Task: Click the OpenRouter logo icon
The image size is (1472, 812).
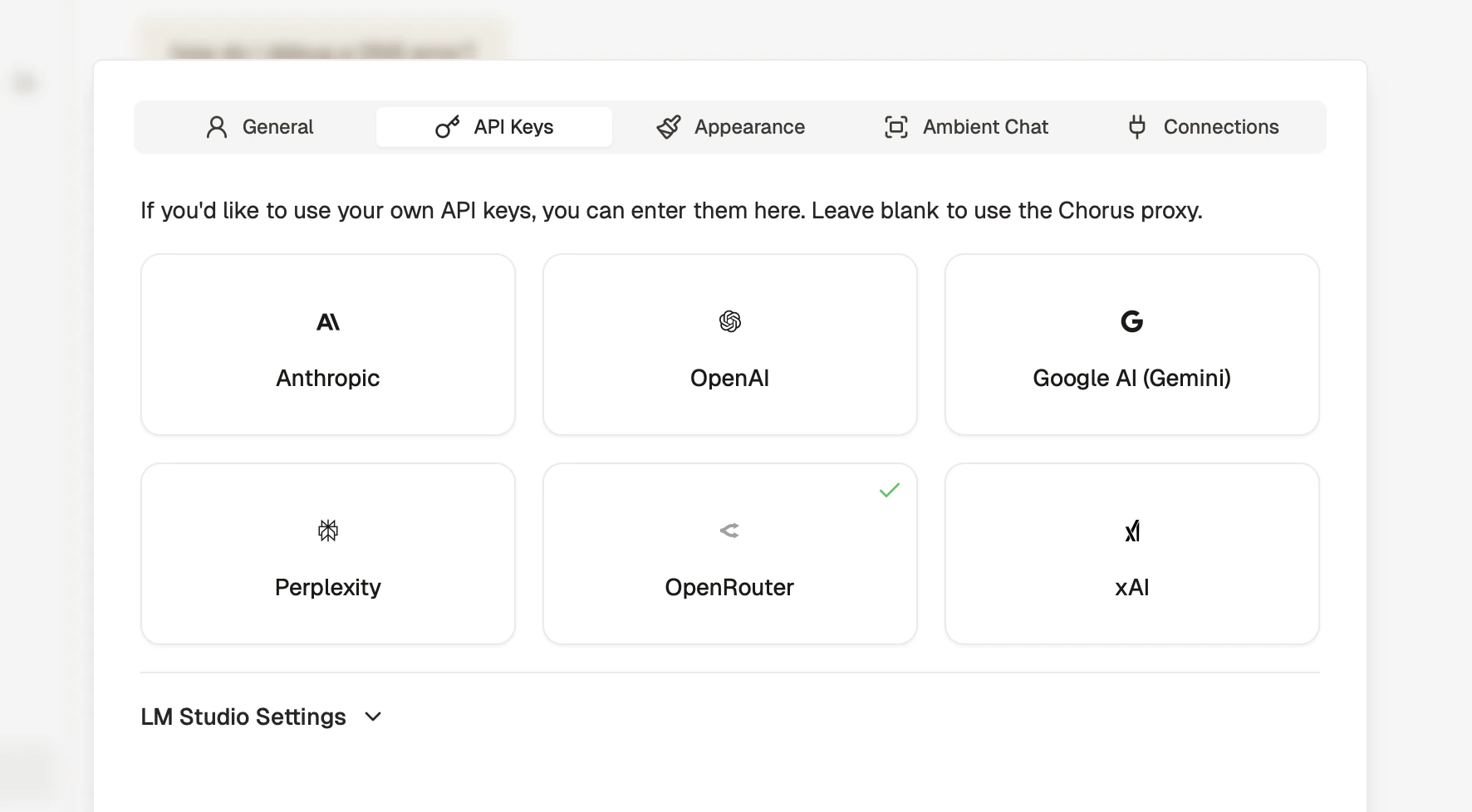Action: tap(730, 531)
